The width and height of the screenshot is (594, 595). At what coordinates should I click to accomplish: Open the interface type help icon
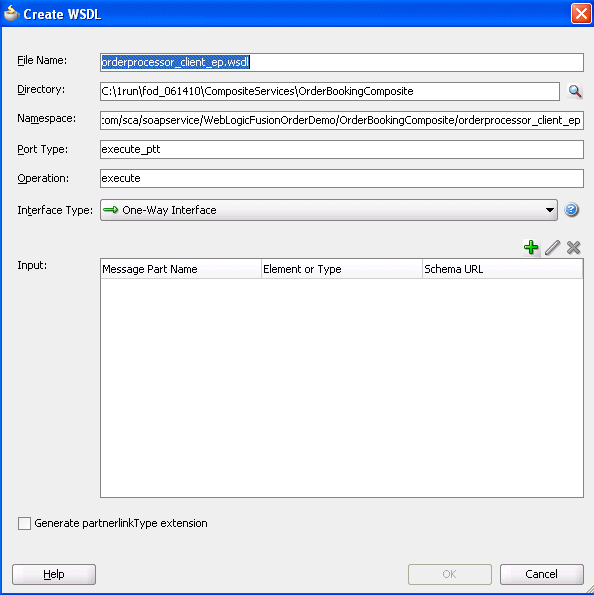[571, 209]
